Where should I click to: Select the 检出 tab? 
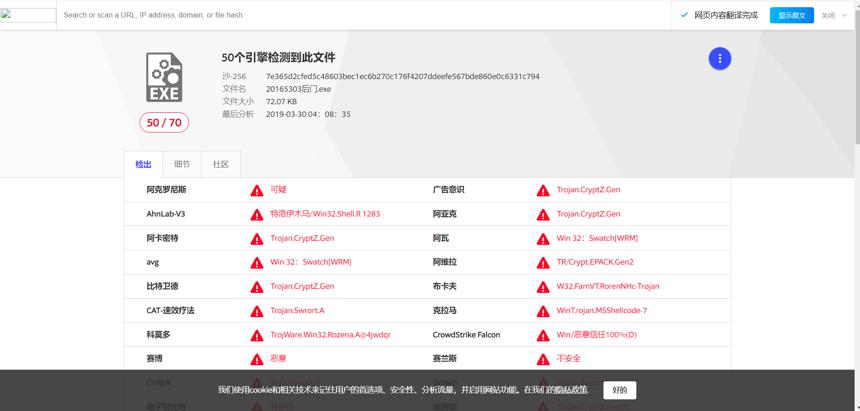pyautogui.click(x=143, y=164)
